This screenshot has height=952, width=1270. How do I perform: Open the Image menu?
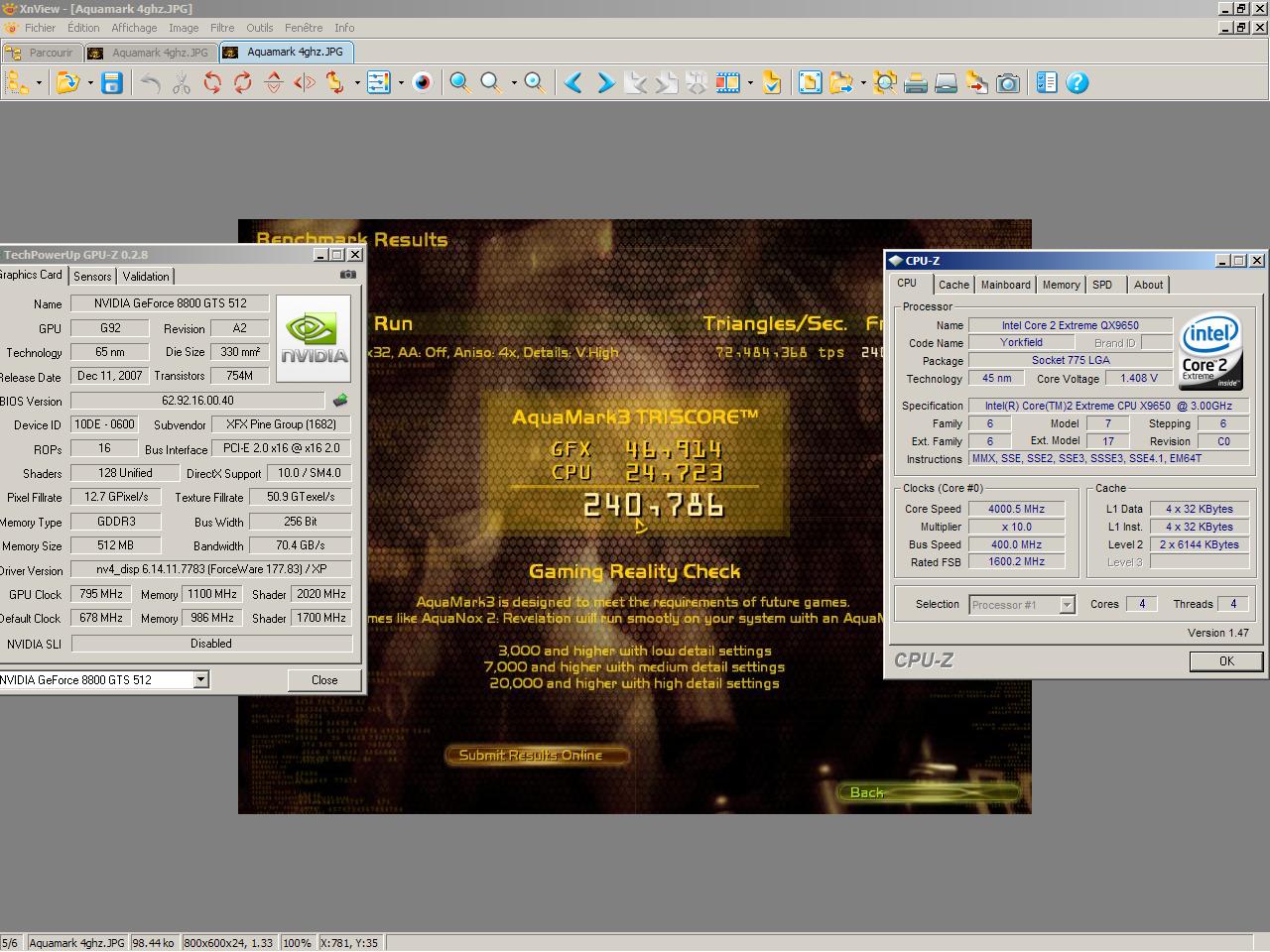click(184, 28)
